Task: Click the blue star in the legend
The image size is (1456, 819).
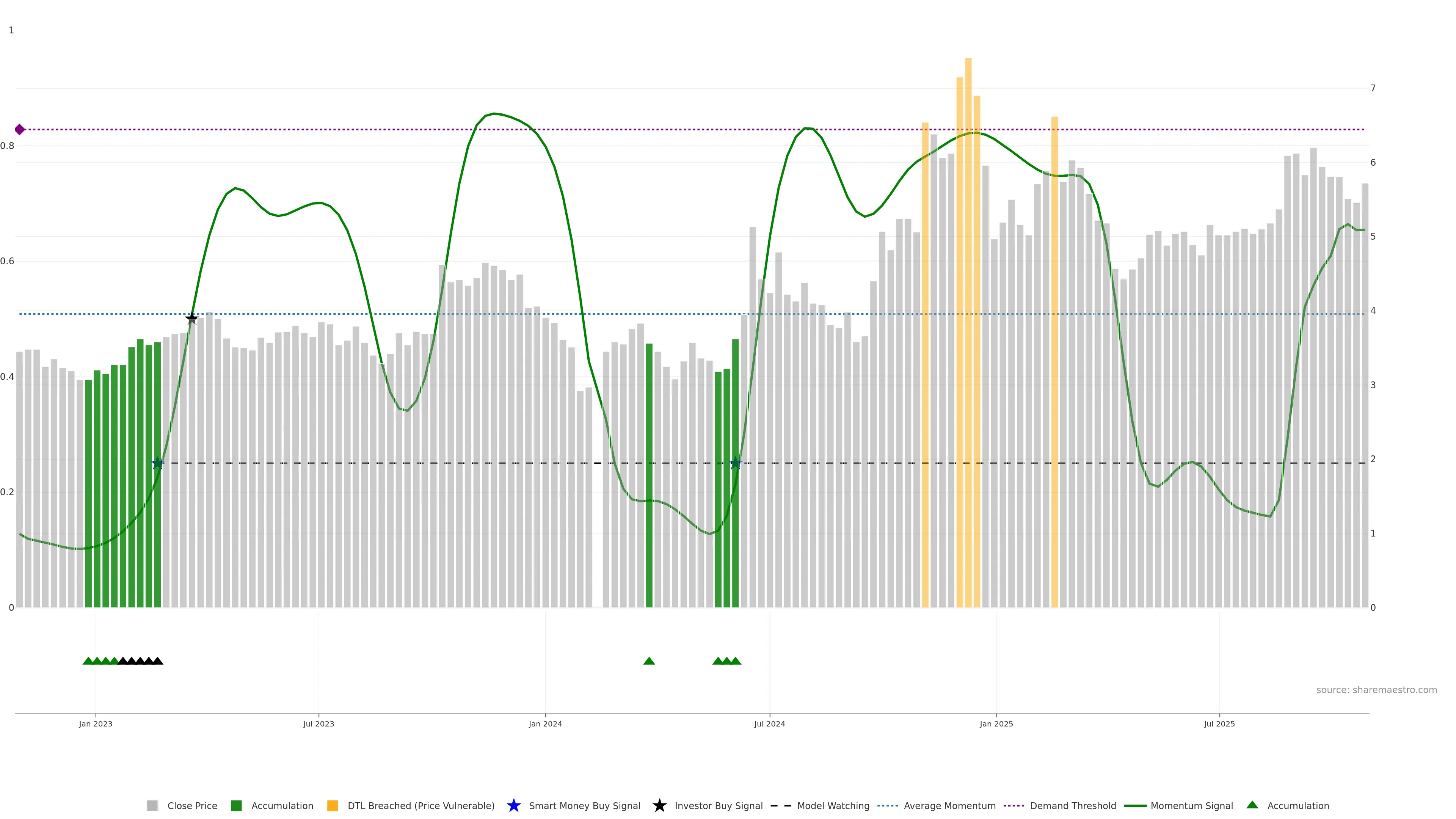Action: pyautogui.click(x=513, y=805)
